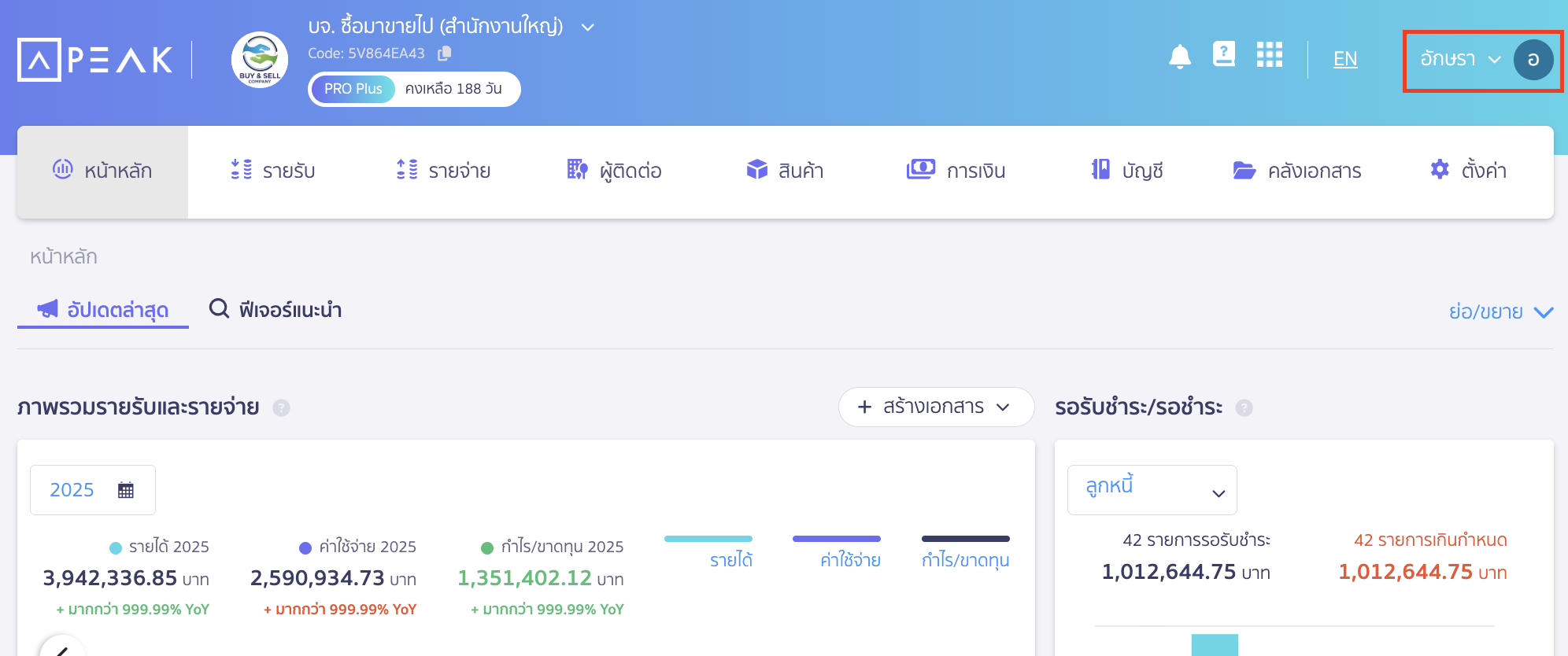Click the ย่อ/ขยาย collapse link
Image resolution: width=1568 pixels, height=656 pixels.
coord(1500,312)
